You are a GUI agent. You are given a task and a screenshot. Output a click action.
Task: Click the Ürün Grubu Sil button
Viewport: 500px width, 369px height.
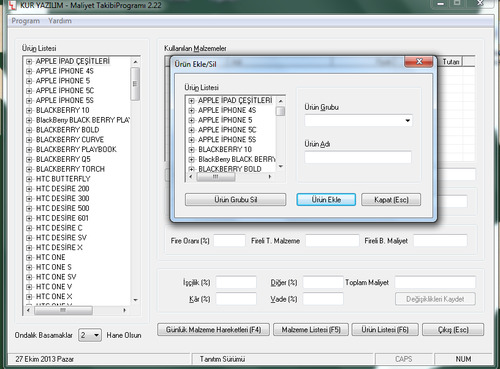point(235,200)
